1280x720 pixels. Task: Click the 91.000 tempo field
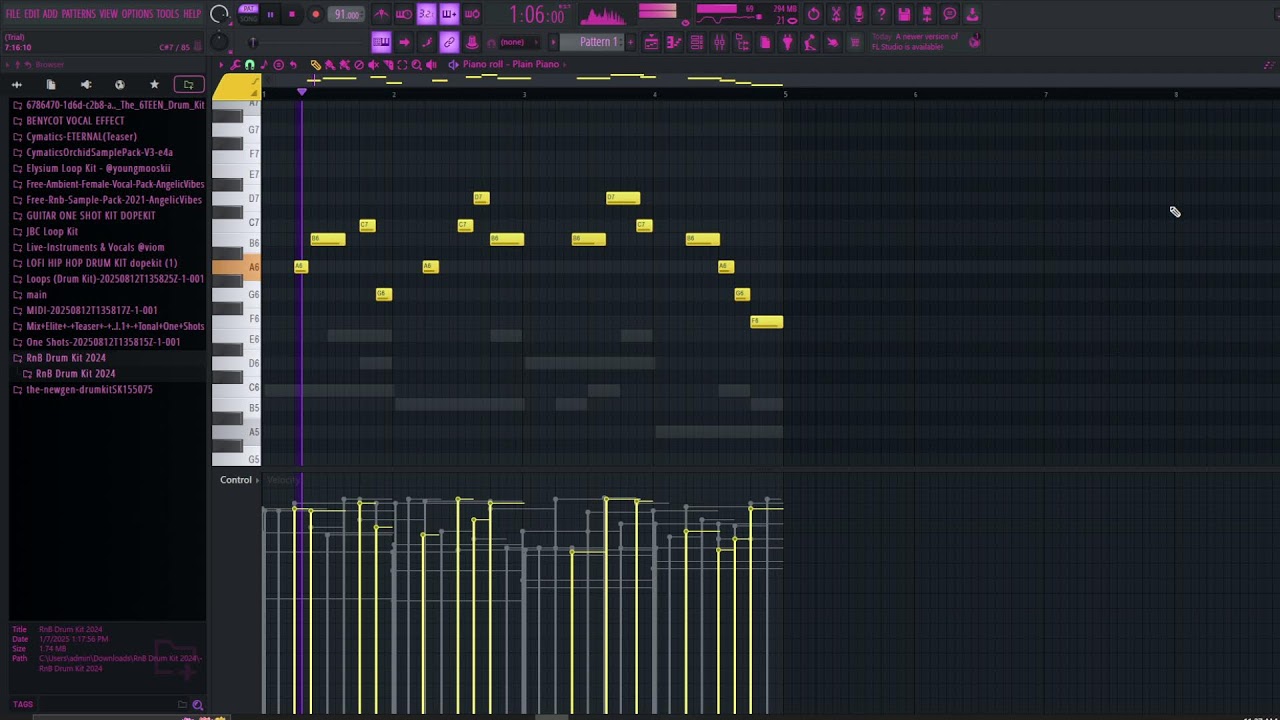[x=346, y=14]
